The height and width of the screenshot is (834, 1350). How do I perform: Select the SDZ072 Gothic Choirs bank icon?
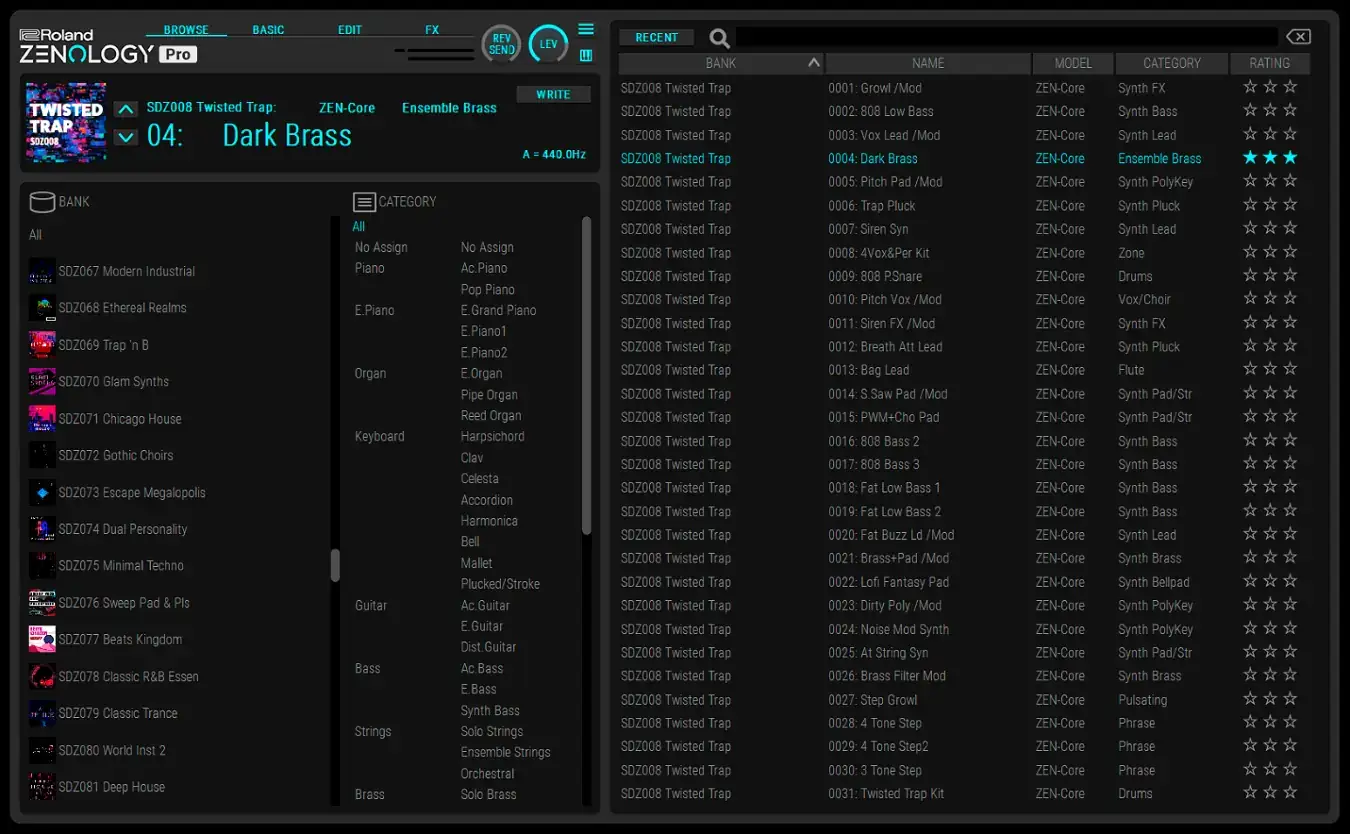pos(42,455)
